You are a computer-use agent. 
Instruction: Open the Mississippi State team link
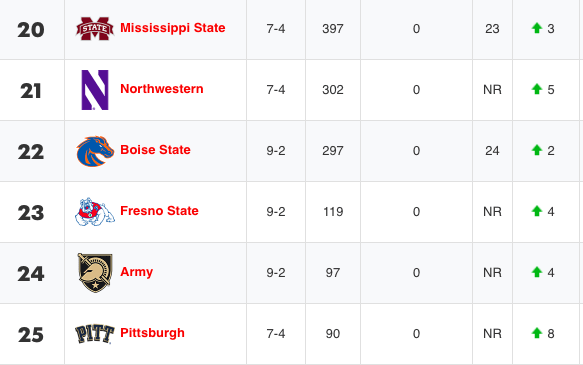coord(173,28)
